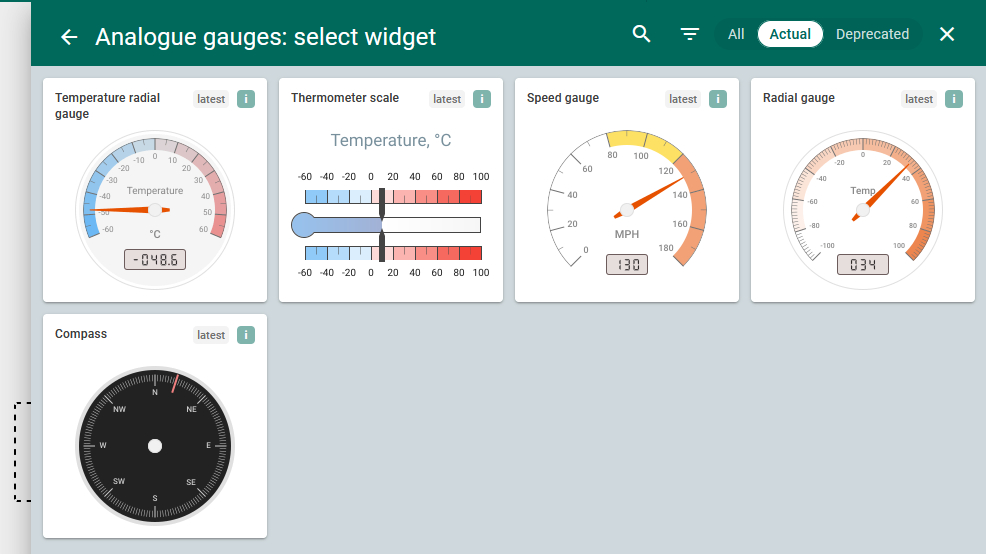Select the All filter toggle
Screen dimensions: 986x554
pos(736,34)
